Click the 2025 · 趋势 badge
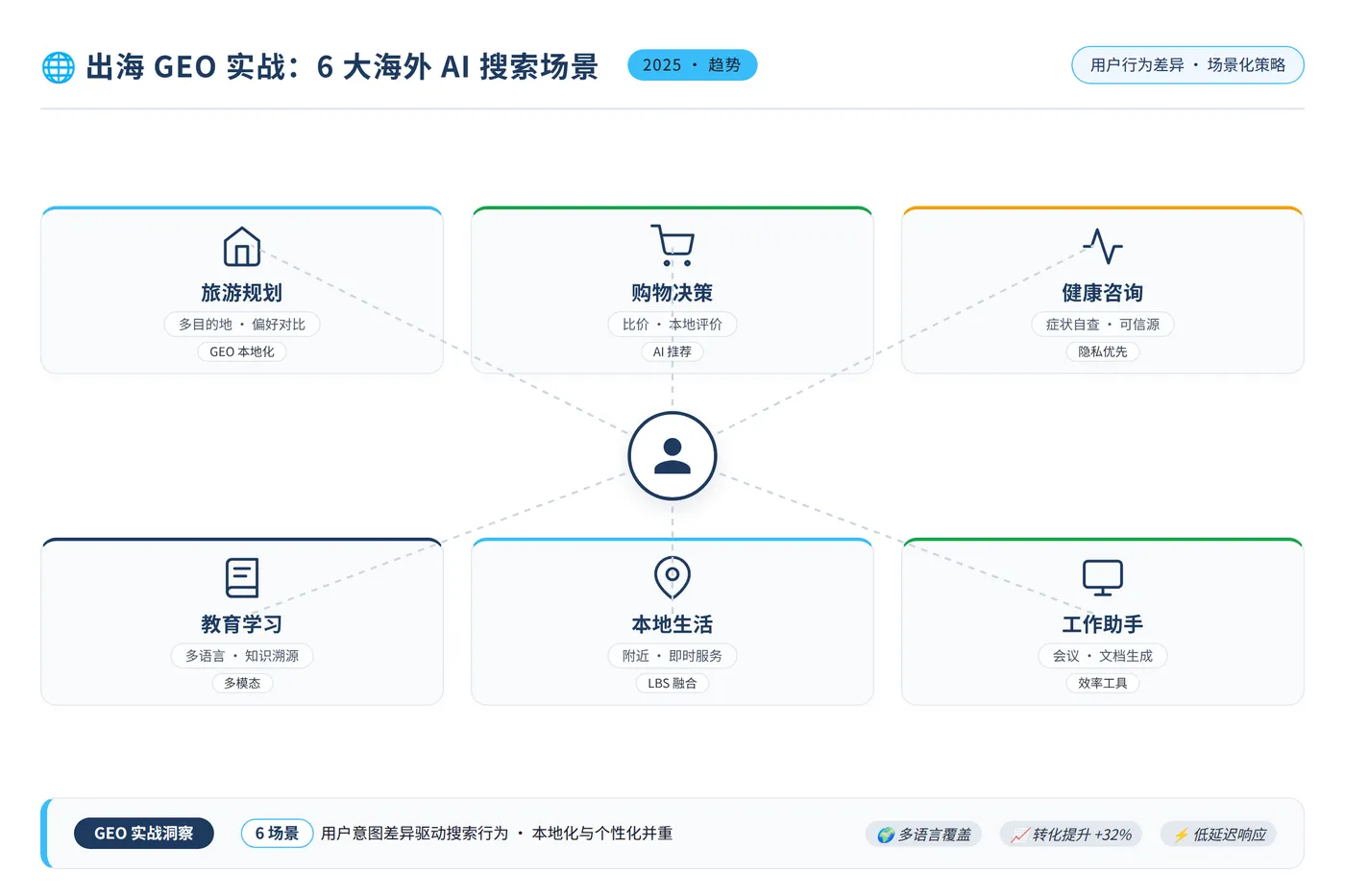Image resolution: width=1345 pixels, height=896 pixels. tap(693, 65)
